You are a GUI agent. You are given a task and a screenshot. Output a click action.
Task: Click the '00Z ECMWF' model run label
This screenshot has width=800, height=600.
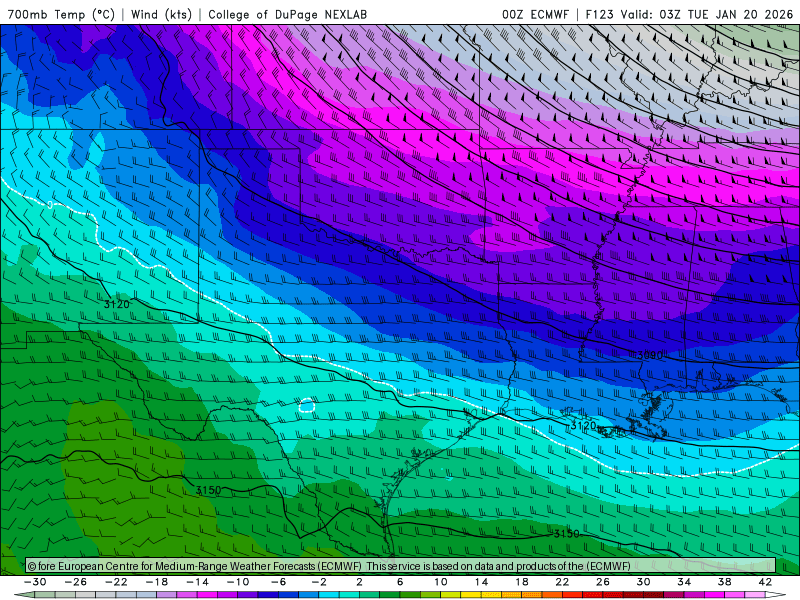(535, 14)
